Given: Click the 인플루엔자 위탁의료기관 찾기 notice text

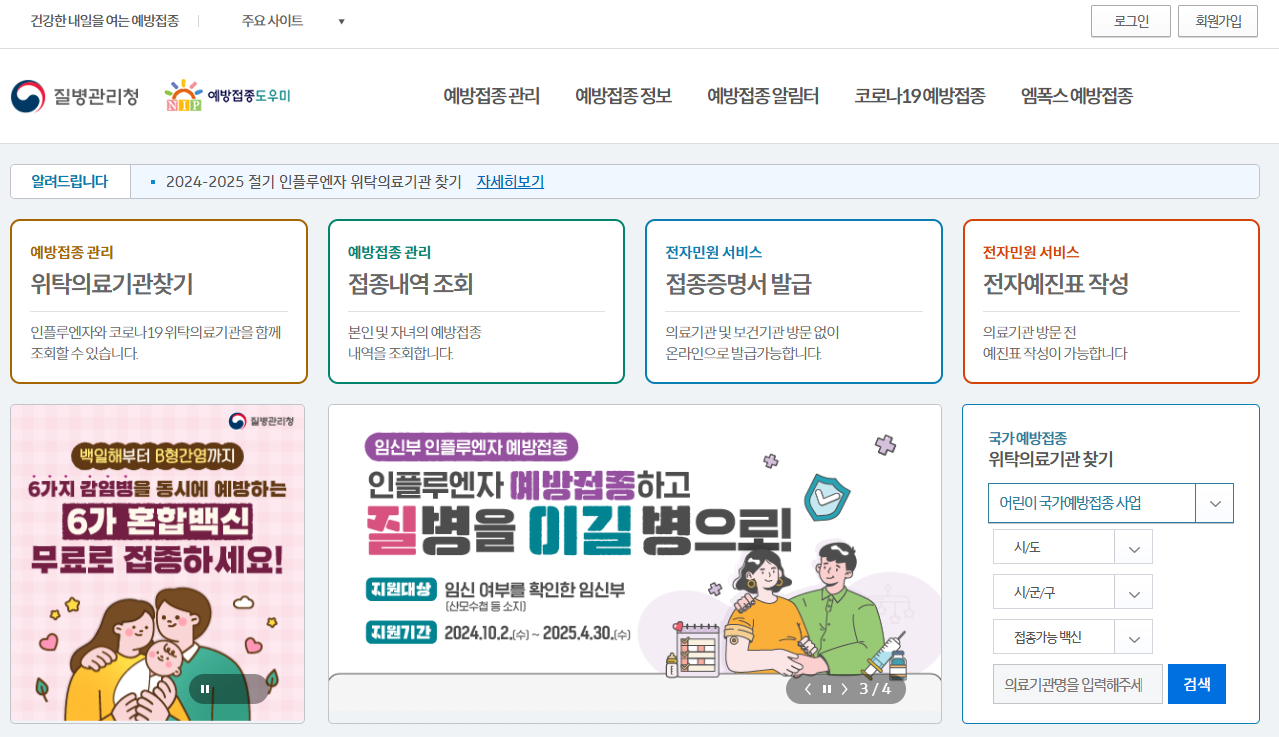Looking at the screenshot, I should tap(314, 182).
